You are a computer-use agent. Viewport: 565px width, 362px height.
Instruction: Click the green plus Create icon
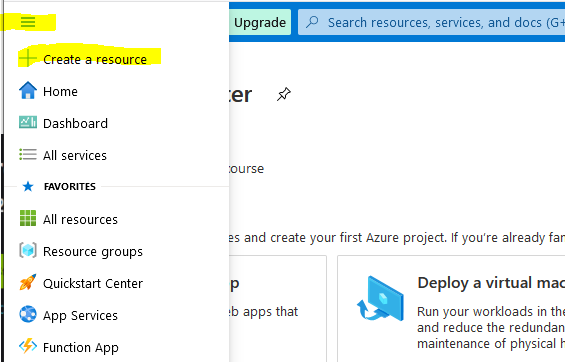(x=28, y=58)
